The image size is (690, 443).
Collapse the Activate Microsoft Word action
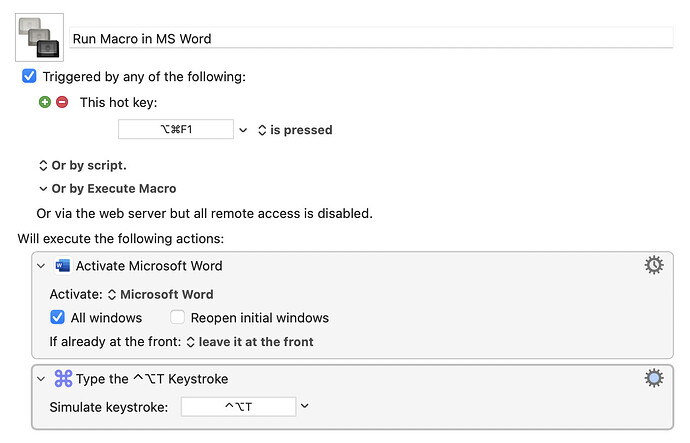(x=41, y=266)
